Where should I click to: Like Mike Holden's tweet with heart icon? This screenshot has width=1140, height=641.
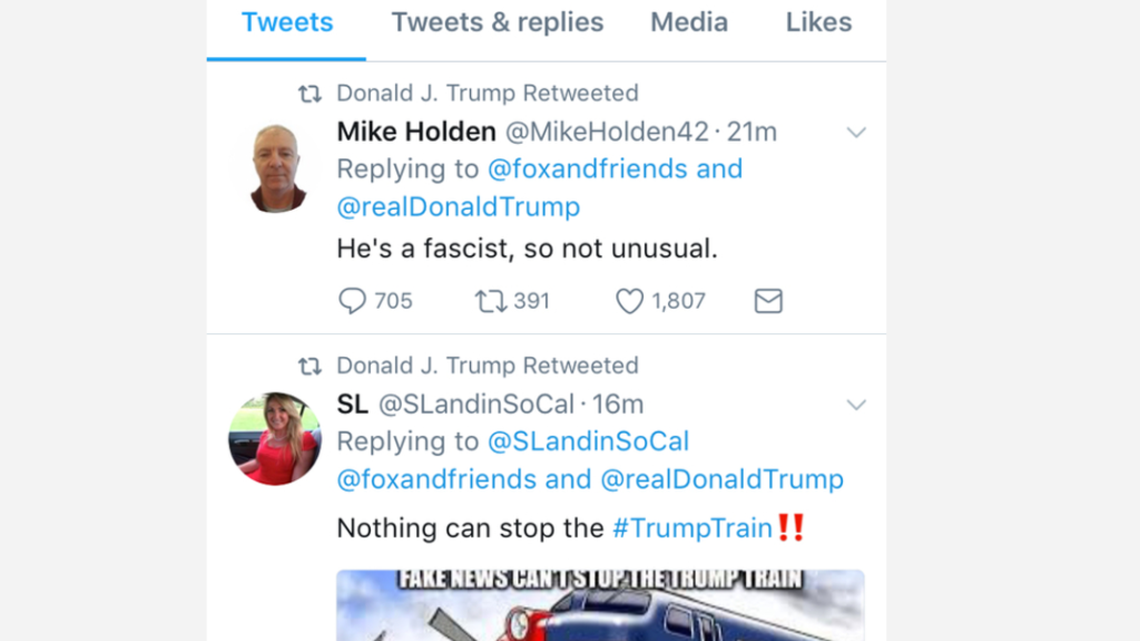(629, 301)
